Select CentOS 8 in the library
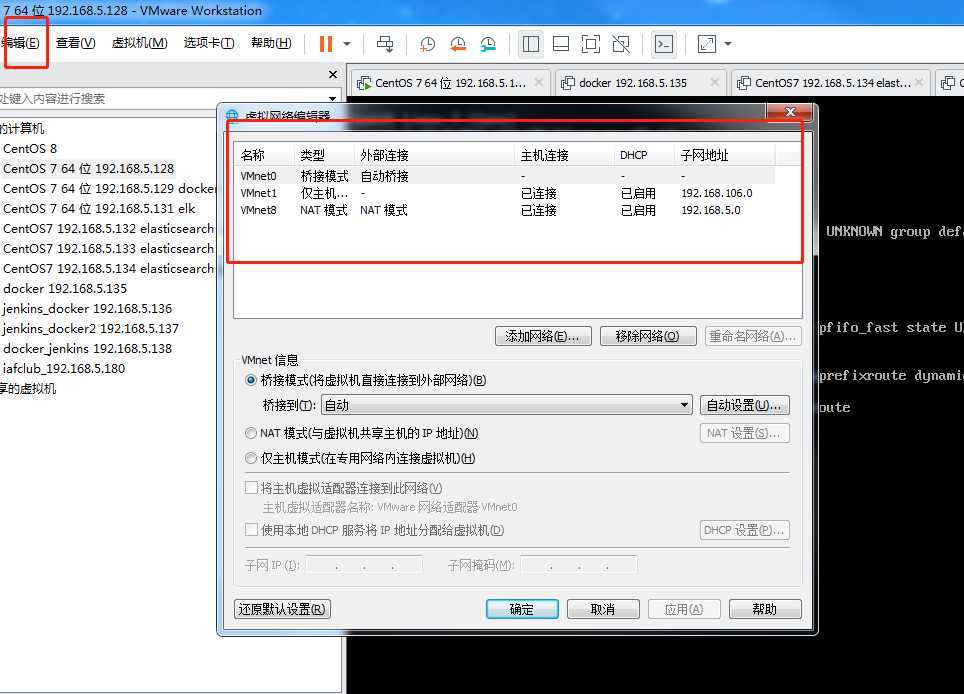 [30, 148]
